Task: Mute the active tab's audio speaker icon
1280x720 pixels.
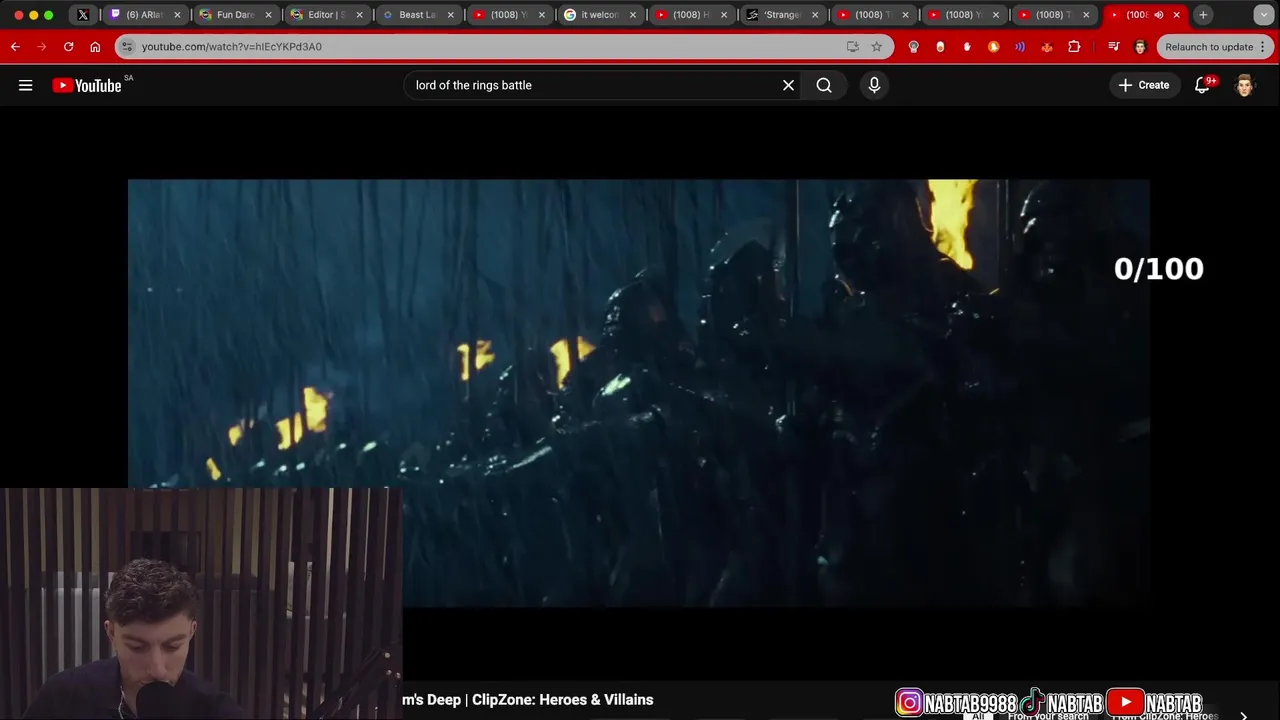Action: tap(1160, 15)
